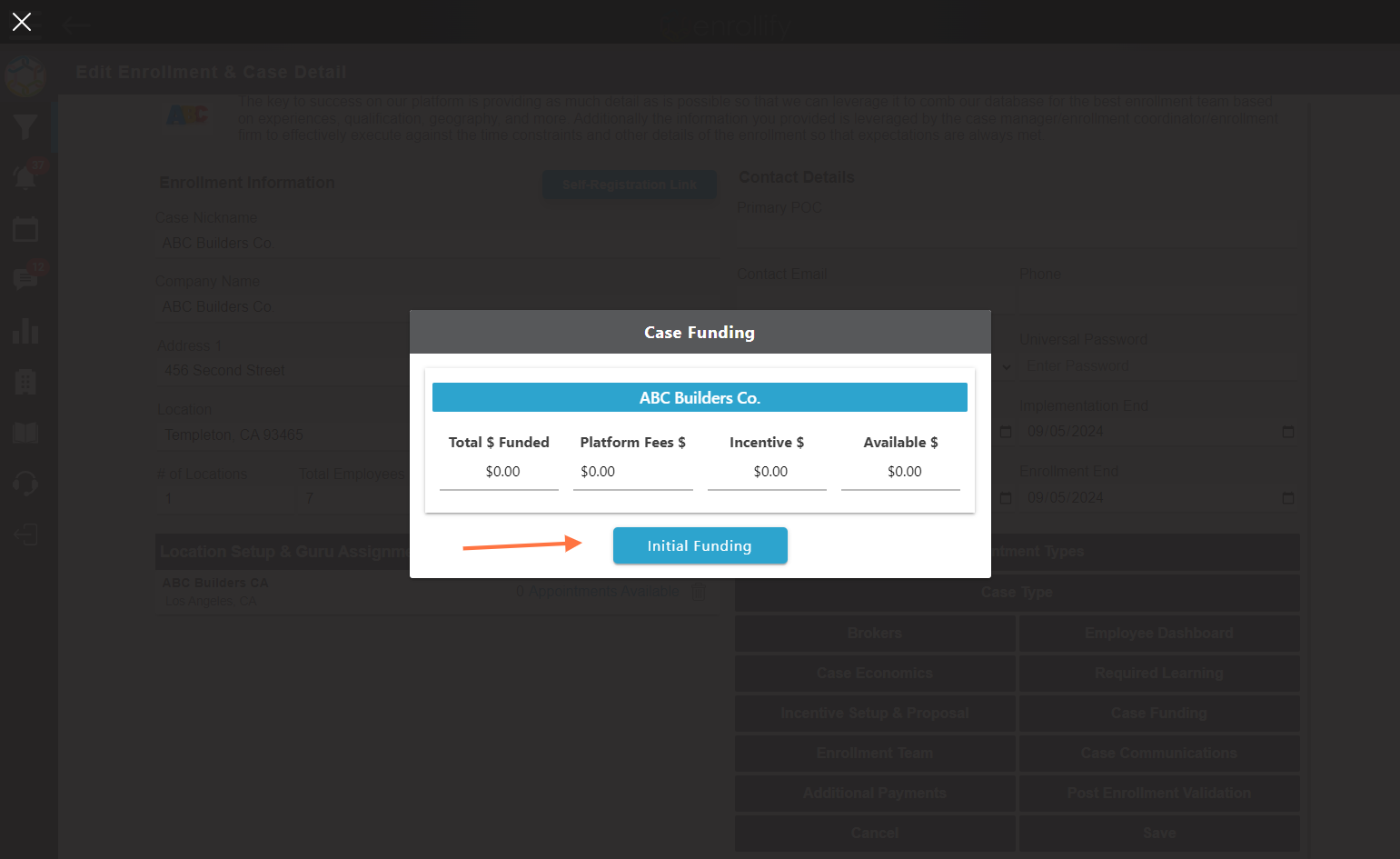The height and width of the screenshot is (859, 1400).
Task: Open the Additional Payments button
Action: [x=875, y=793]
